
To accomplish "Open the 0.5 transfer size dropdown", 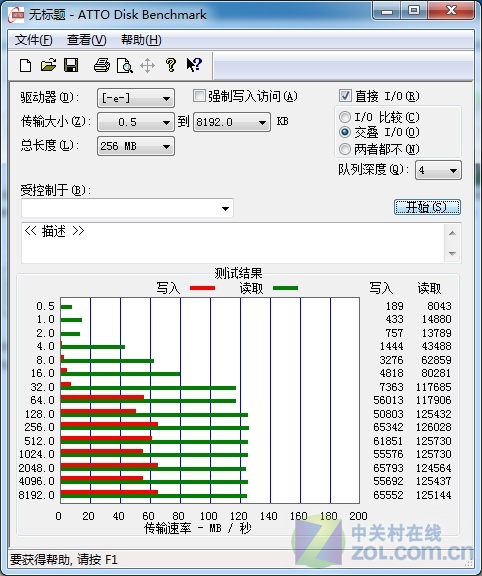I will [136, 122].
